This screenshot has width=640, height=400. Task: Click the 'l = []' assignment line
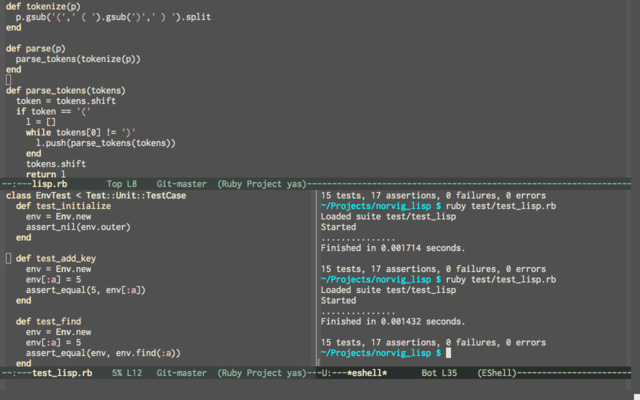click(40, 122)
